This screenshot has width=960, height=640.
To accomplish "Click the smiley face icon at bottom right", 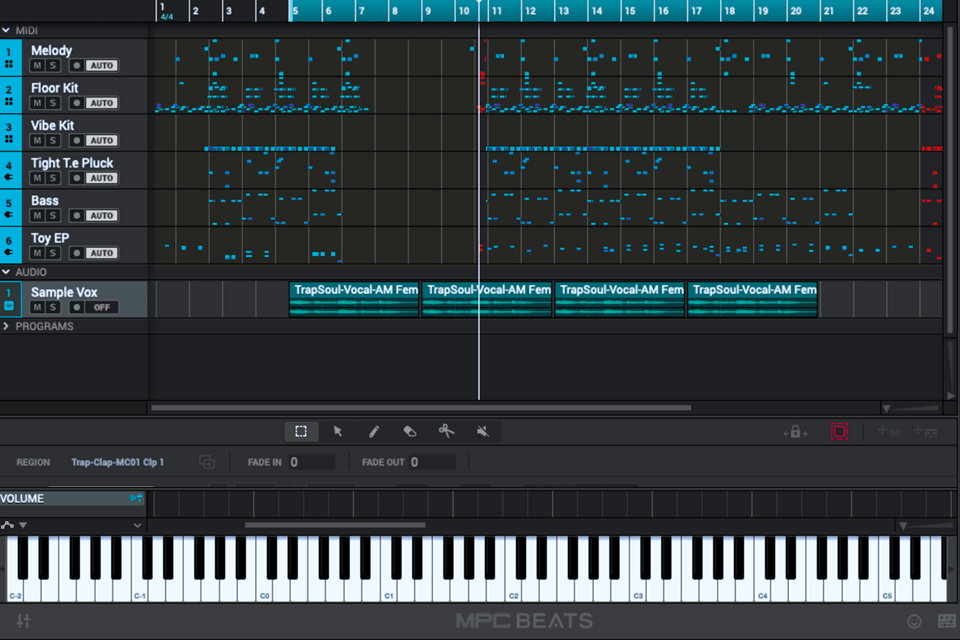I will [914, 621].
